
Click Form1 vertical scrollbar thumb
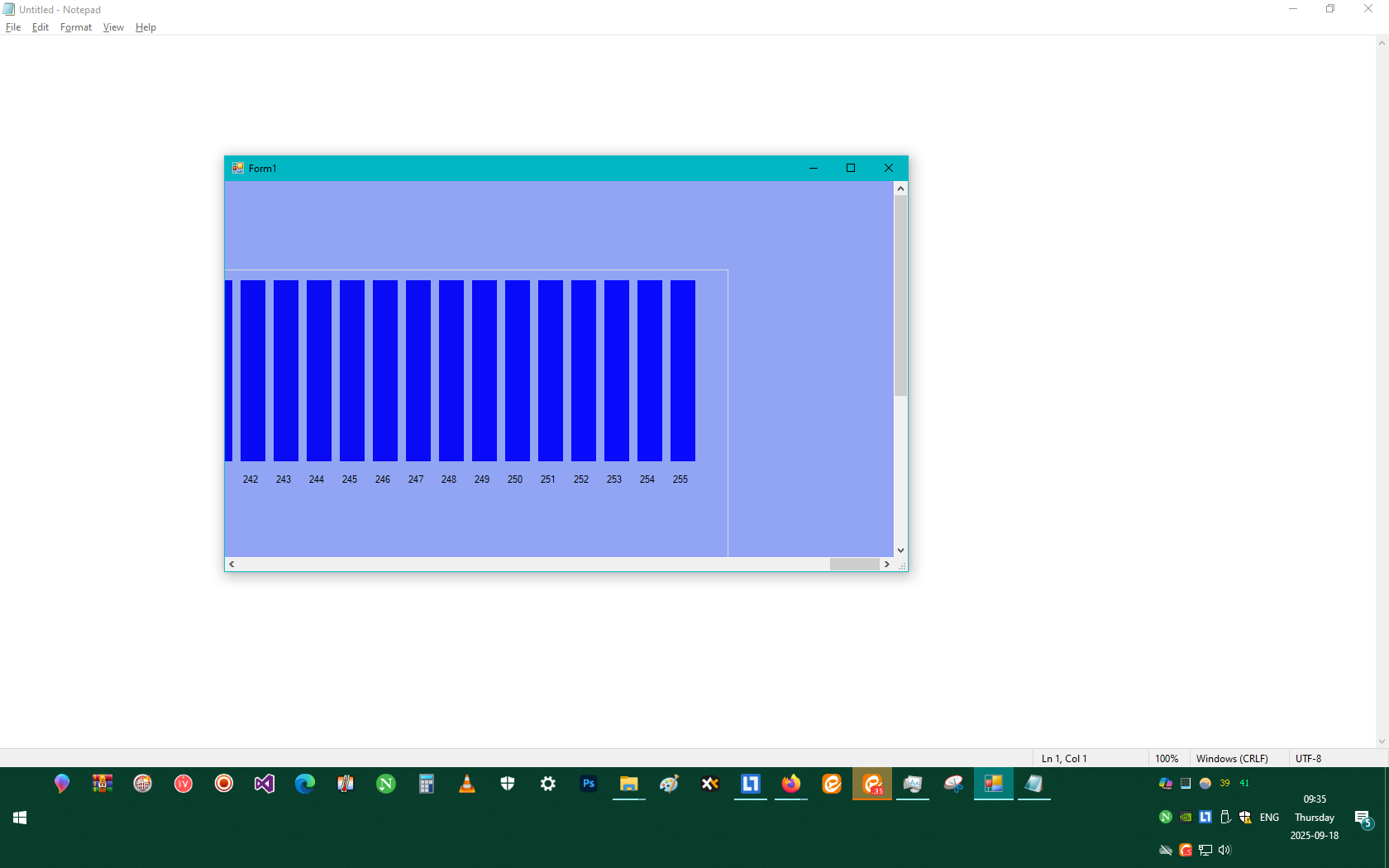pyautogui.click(x=900, y=295)
